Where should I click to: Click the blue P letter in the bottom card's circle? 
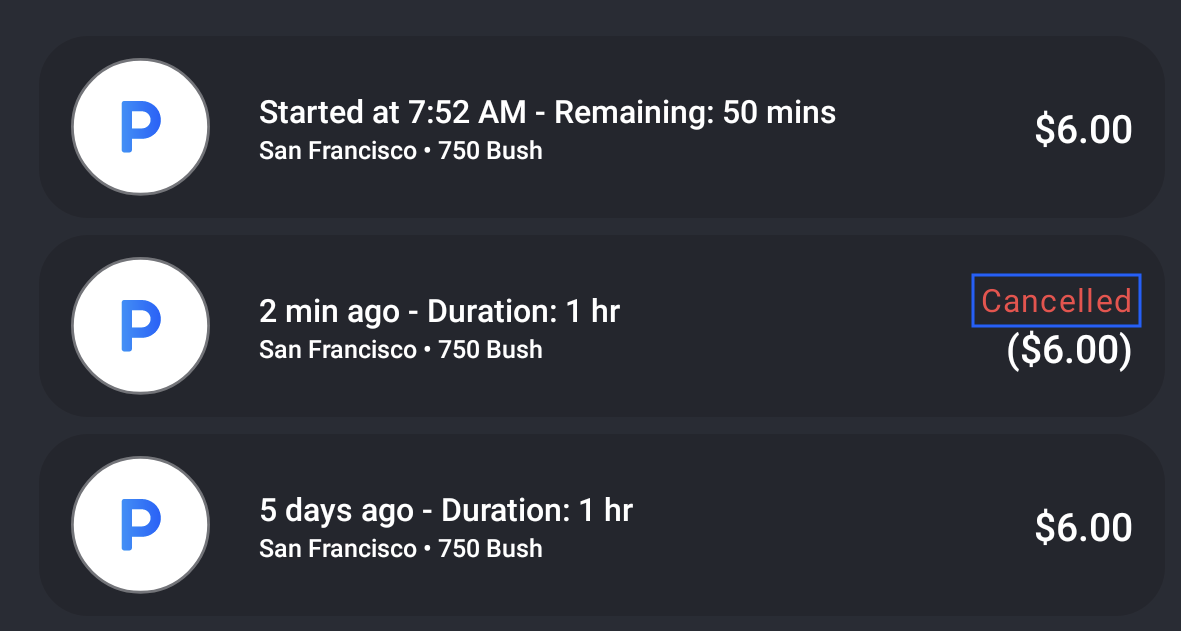pyautogui.click(x=141, y=525)
